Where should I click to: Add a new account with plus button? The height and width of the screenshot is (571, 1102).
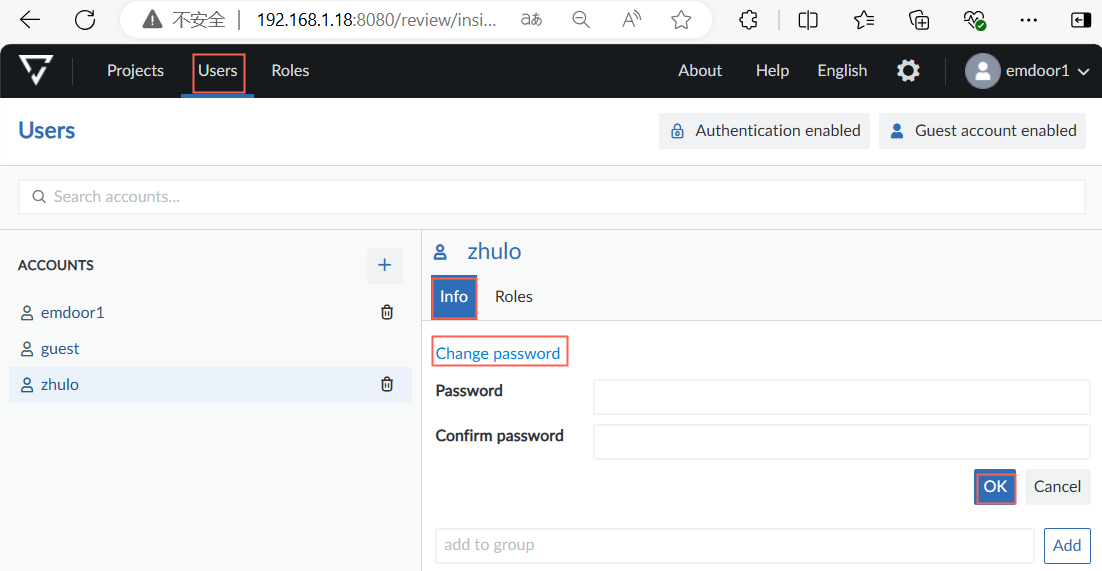click(x=384, y=266)
